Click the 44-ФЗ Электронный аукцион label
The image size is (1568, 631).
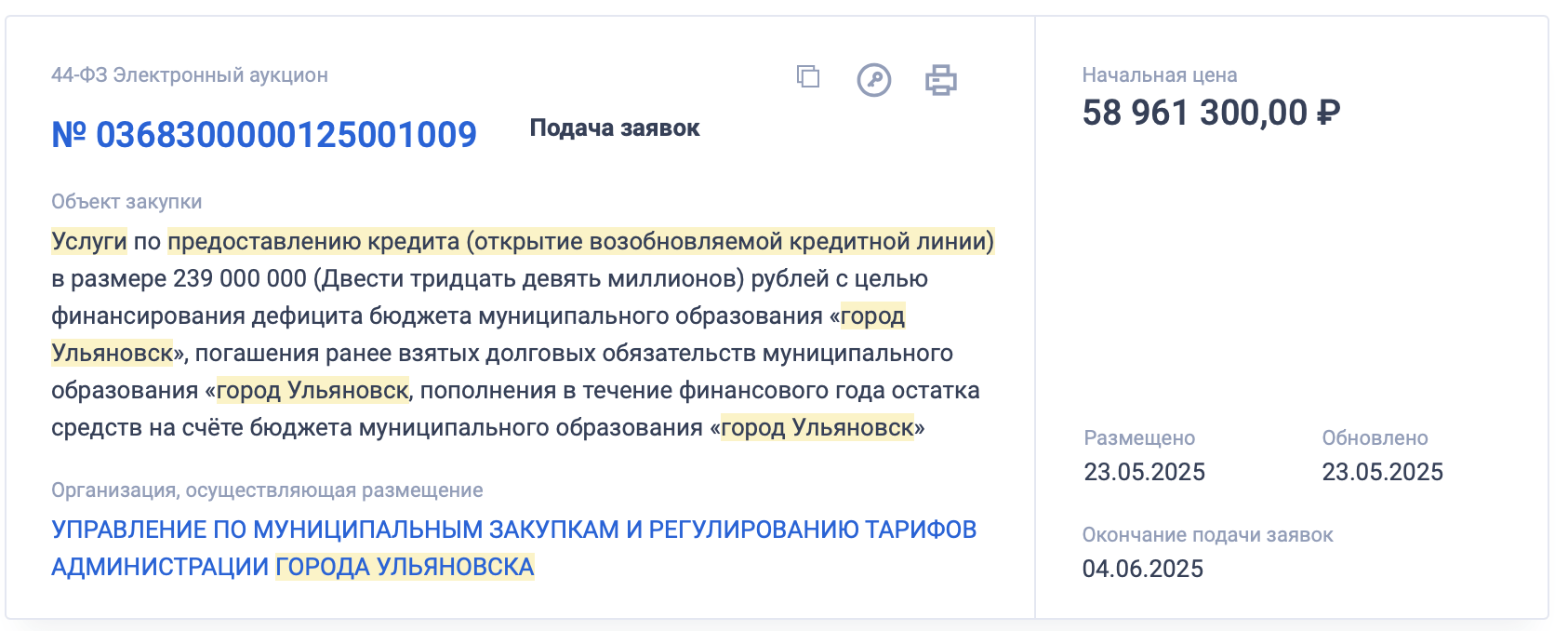[x=190, y=75]
